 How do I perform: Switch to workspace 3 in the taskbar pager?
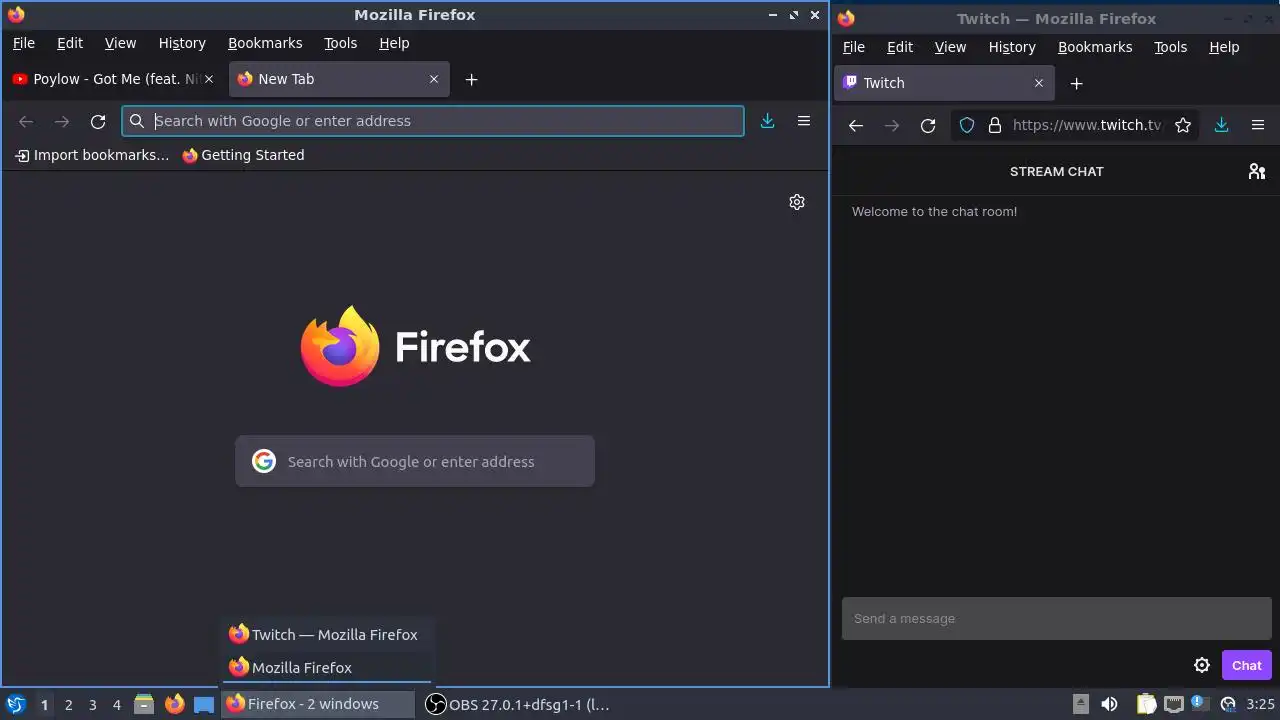click(x=92, y=705)
